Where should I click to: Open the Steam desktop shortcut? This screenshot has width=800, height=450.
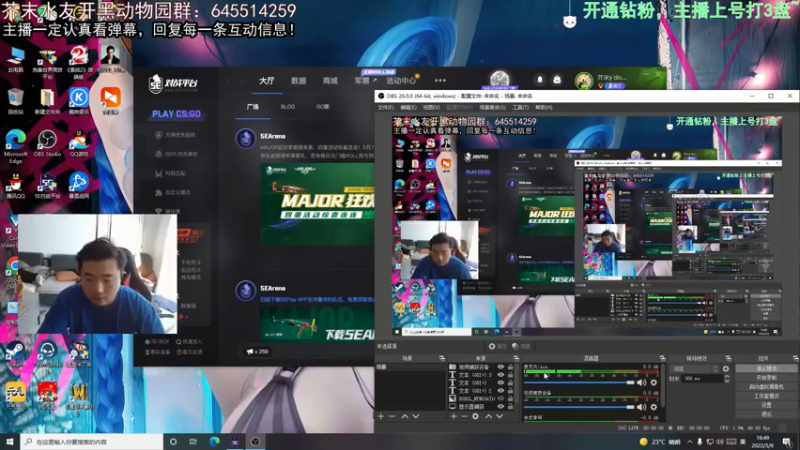15,354
